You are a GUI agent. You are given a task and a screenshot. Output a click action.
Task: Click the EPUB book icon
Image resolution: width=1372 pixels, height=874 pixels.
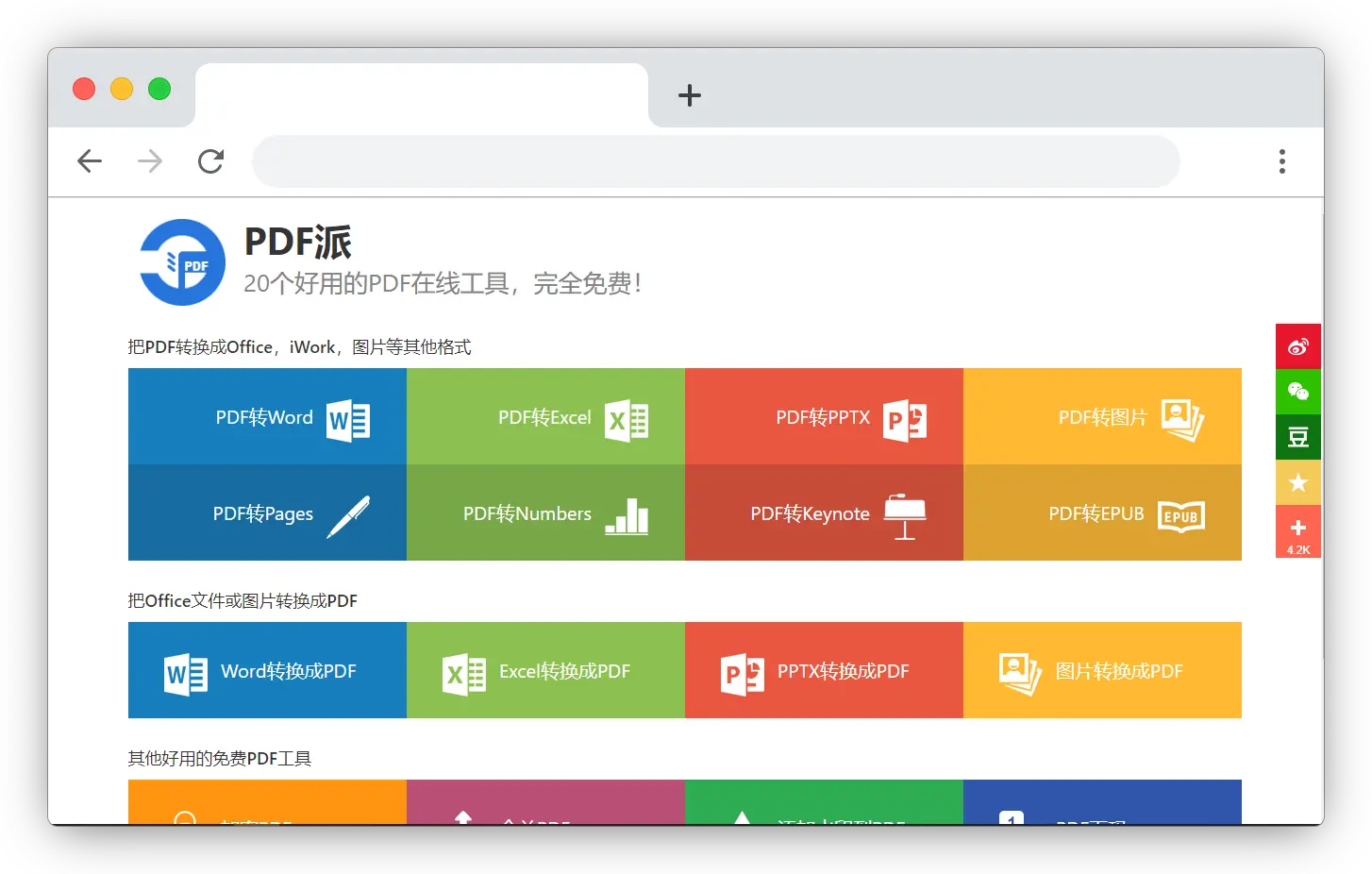click(x=1181, y=516)
